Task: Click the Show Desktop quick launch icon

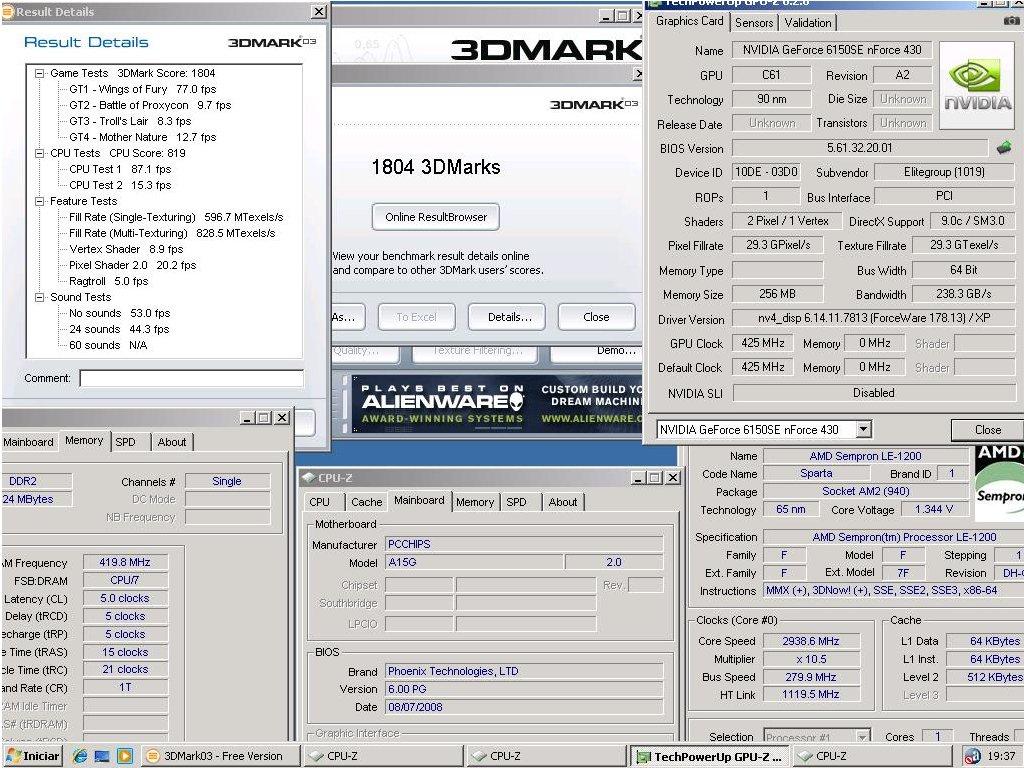Action: (102, 756)
